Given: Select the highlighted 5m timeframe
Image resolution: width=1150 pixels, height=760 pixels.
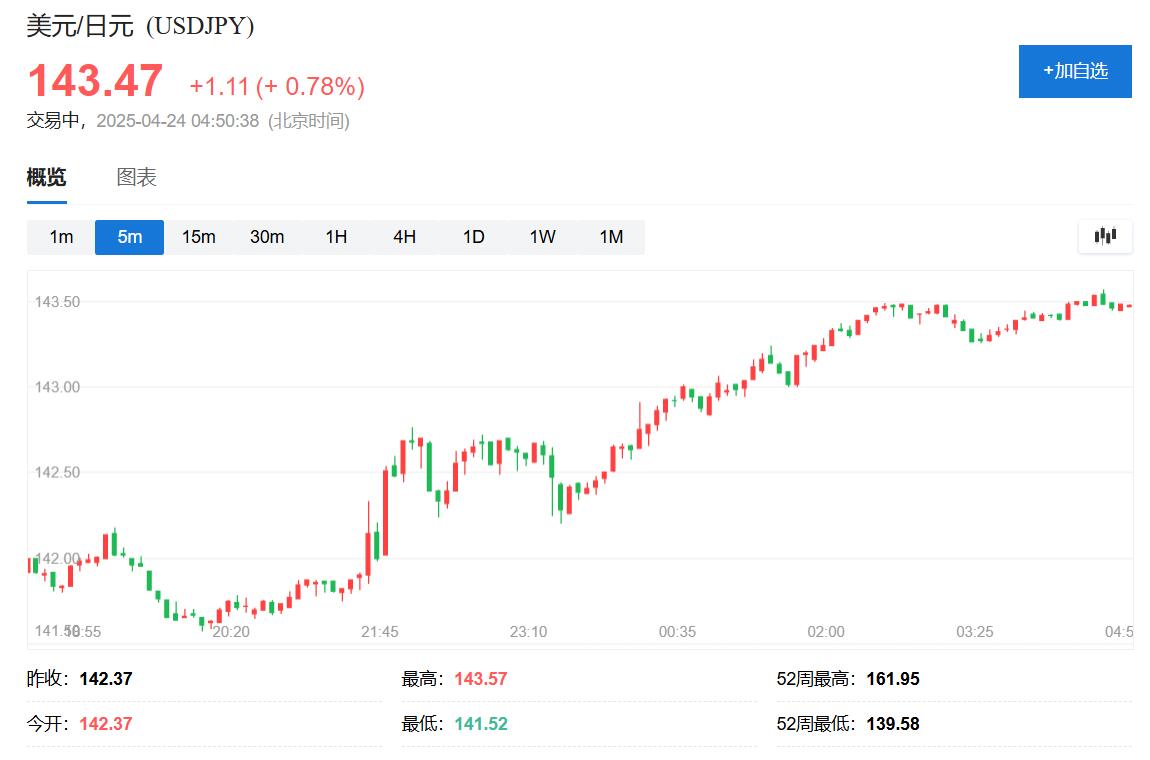Looking at the screenshot, I should click(129, 237).
